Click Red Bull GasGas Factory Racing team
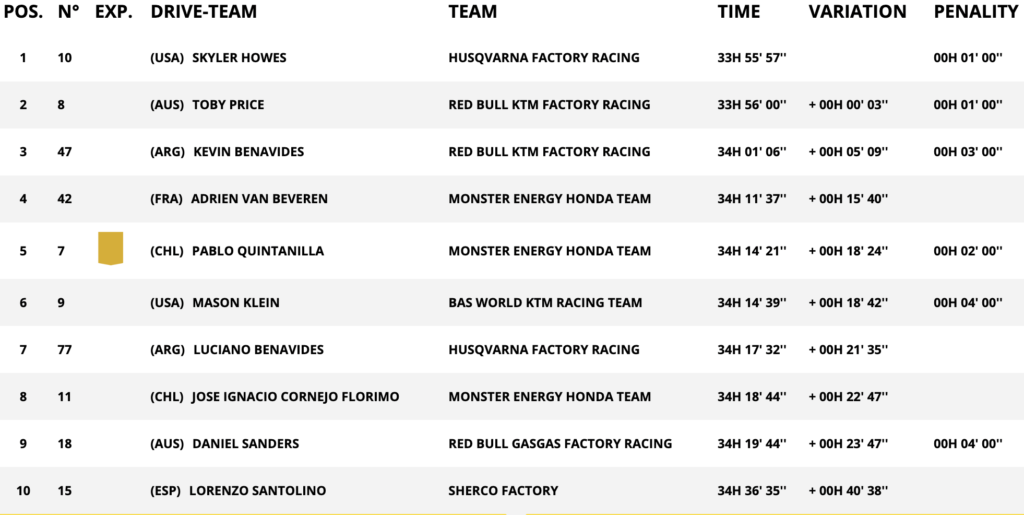The height and width of the screenshot is (515, 1024). click(560, 444)
